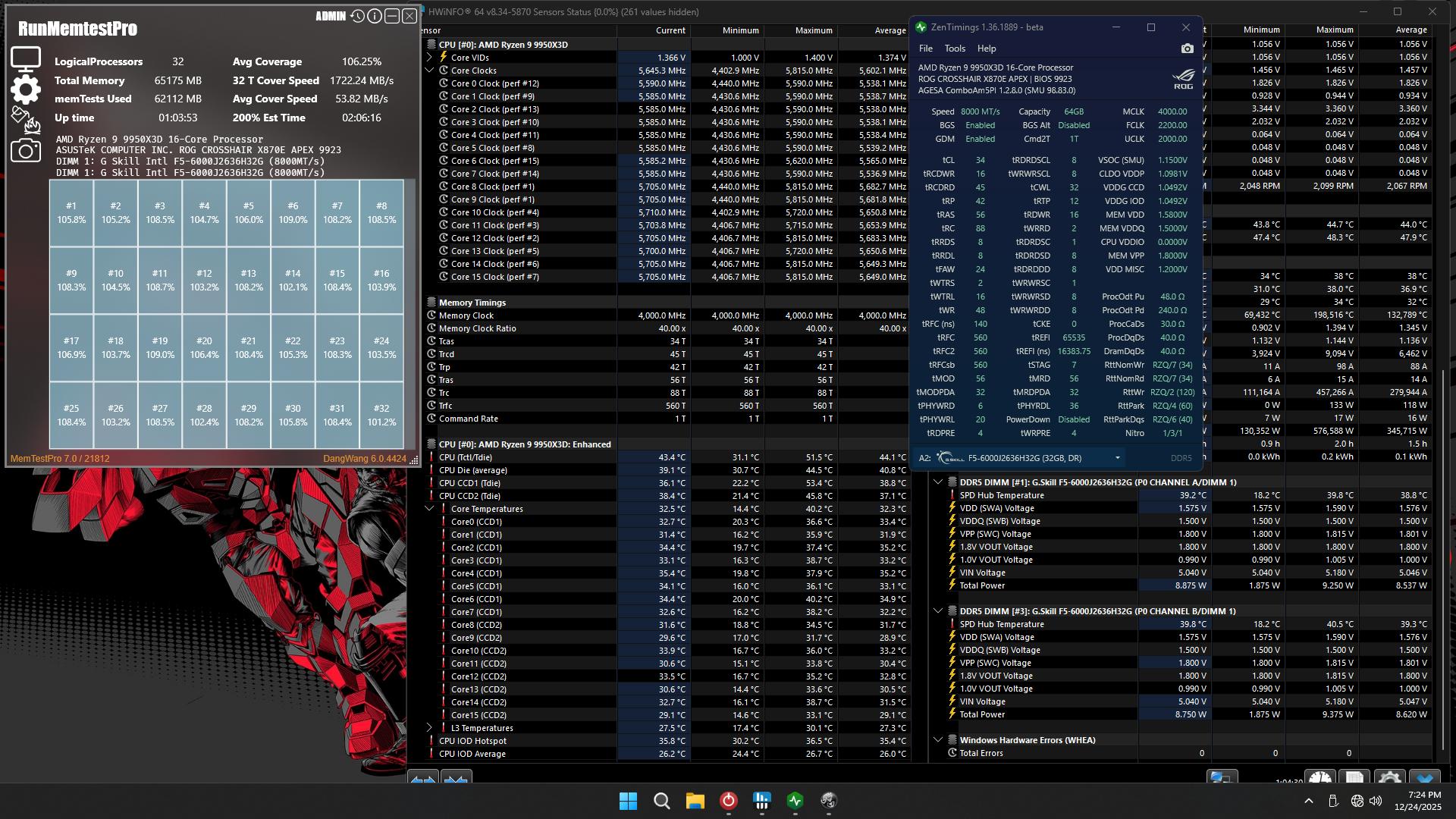Click memory test cell #1 showing 105.8%
This screenshot has width=1456, height=819.
[71, 213]
